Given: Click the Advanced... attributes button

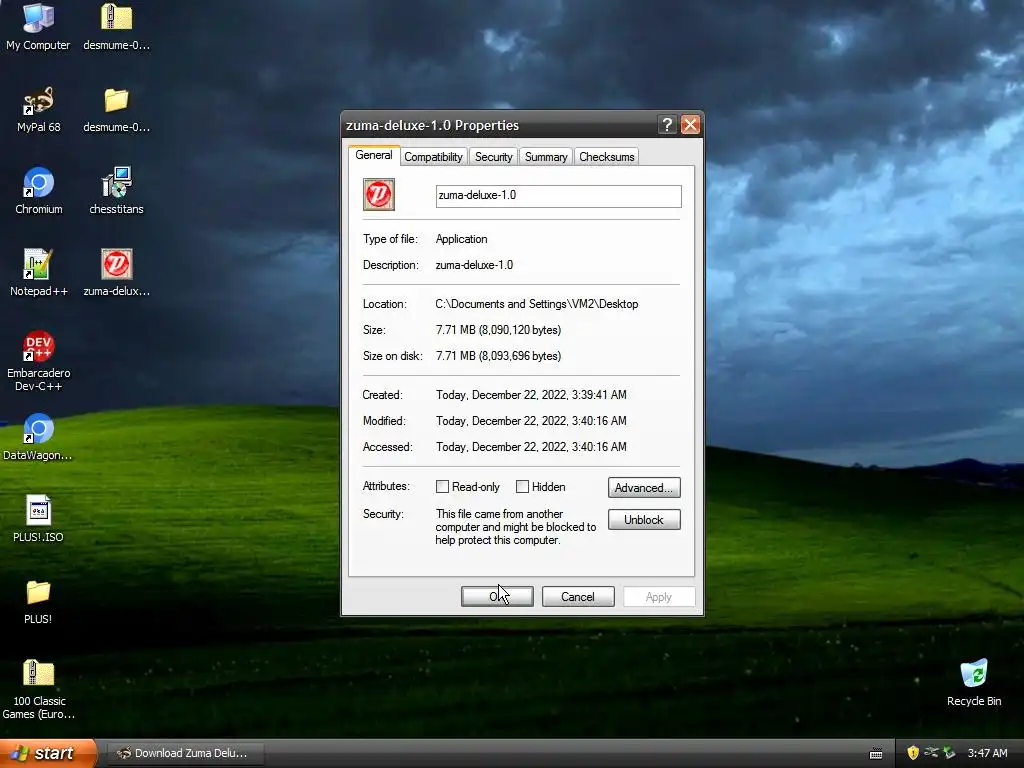Looking at the screenshot, I should point(644,487).
